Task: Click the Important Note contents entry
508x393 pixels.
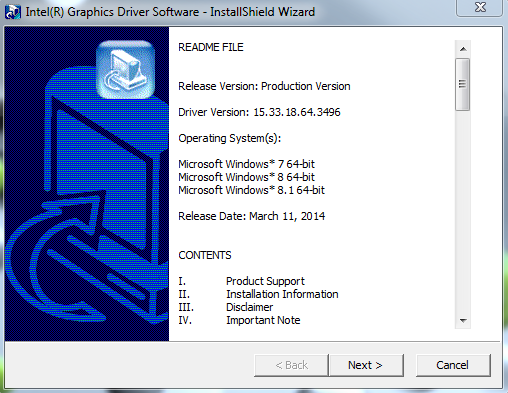Action: (x=263, y=320)
